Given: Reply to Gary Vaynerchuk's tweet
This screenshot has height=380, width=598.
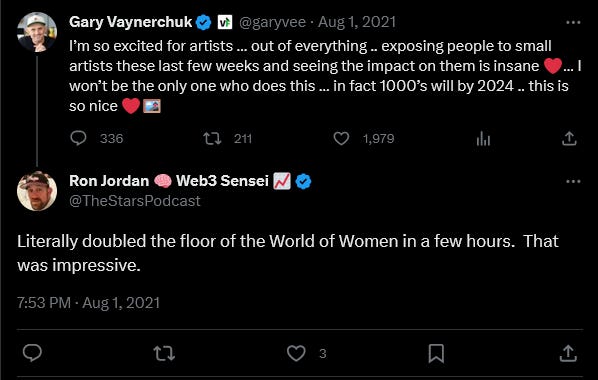Looking at the screenshot, I should click(79, 138).
